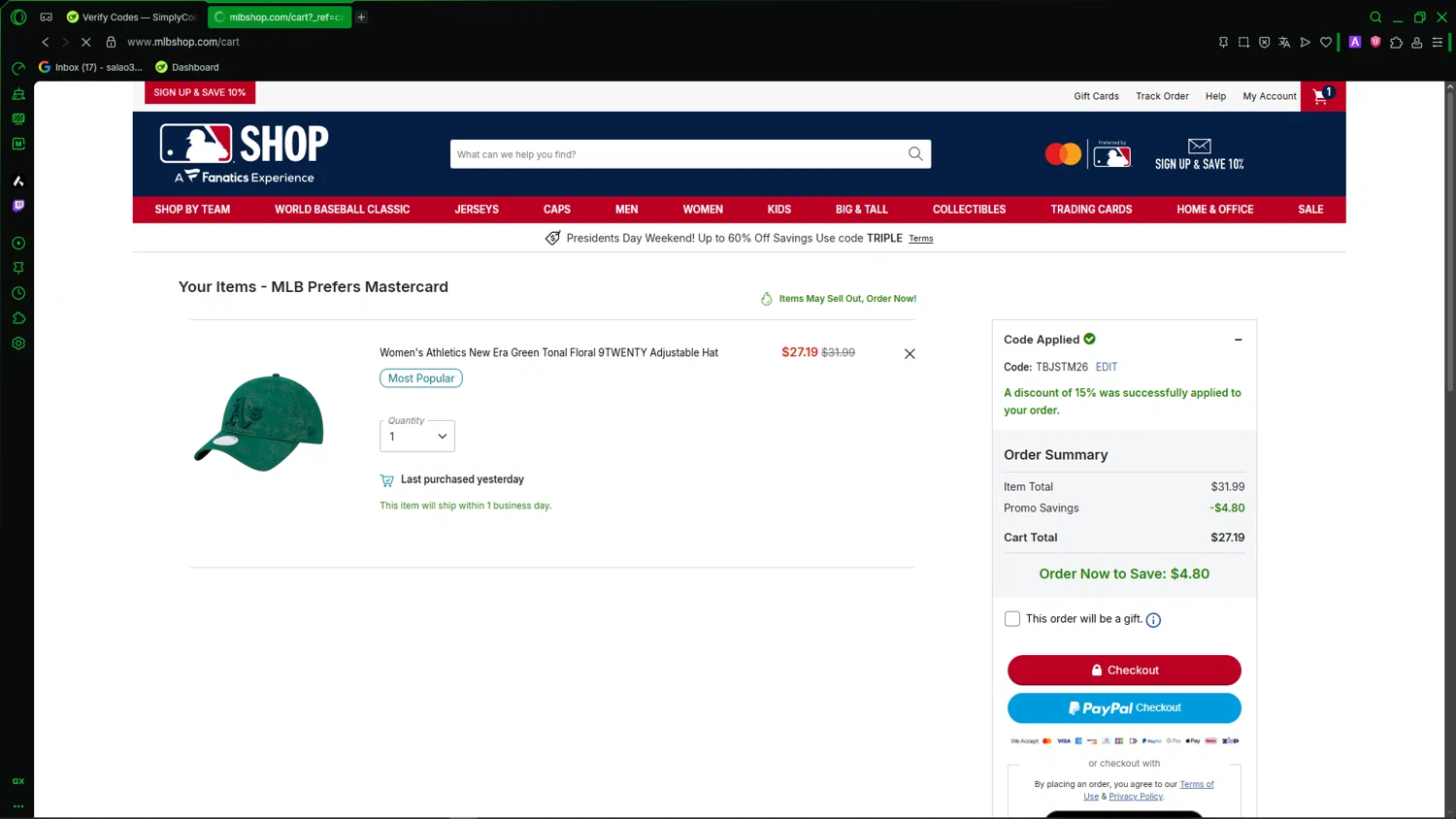Mark this order as a gift
The width and height of the screenshot is (1456, 819).
[x=1012, y=619]
